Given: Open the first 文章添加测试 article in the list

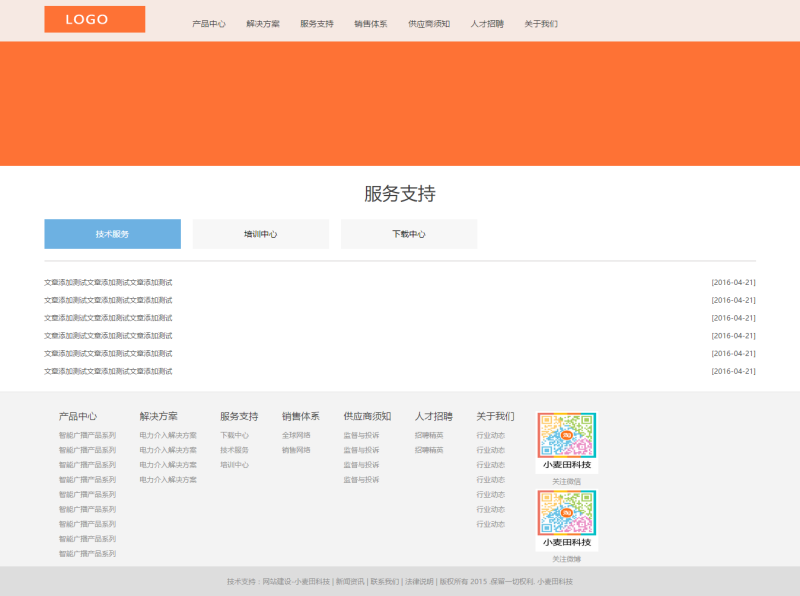Looking at the screenshot, I should [x=108, y=282].
